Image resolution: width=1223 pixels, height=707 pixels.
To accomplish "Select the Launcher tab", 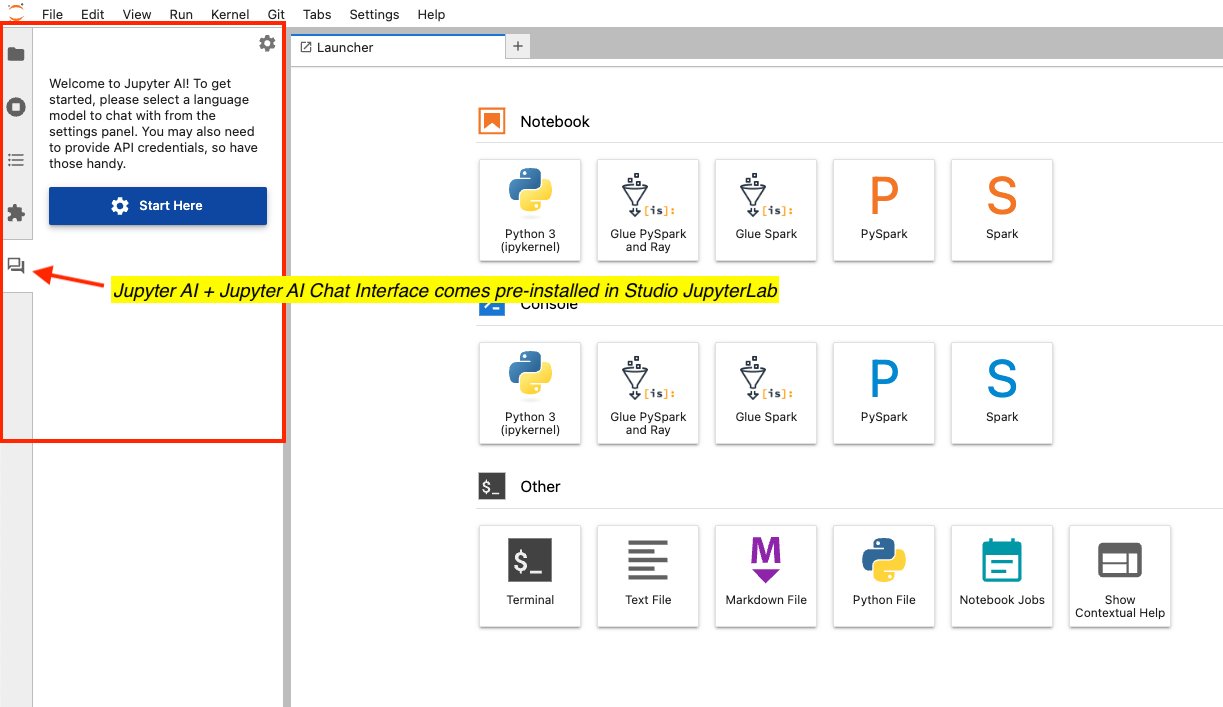I will 399,47.
